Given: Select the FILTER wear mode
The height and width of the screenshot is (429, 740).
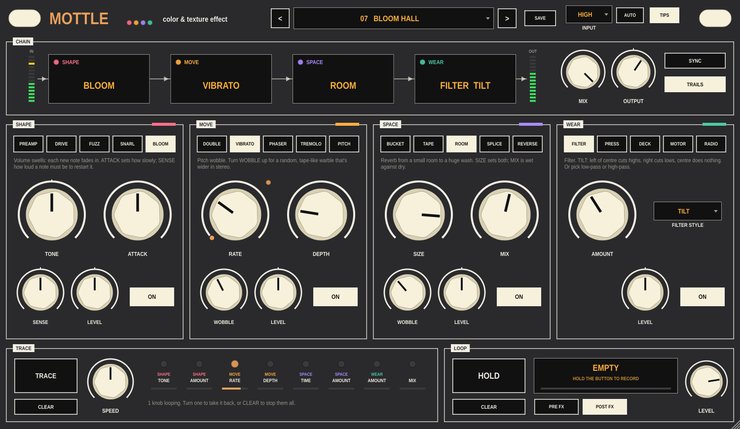Looking at the screenshot, I should coord(579,144).
